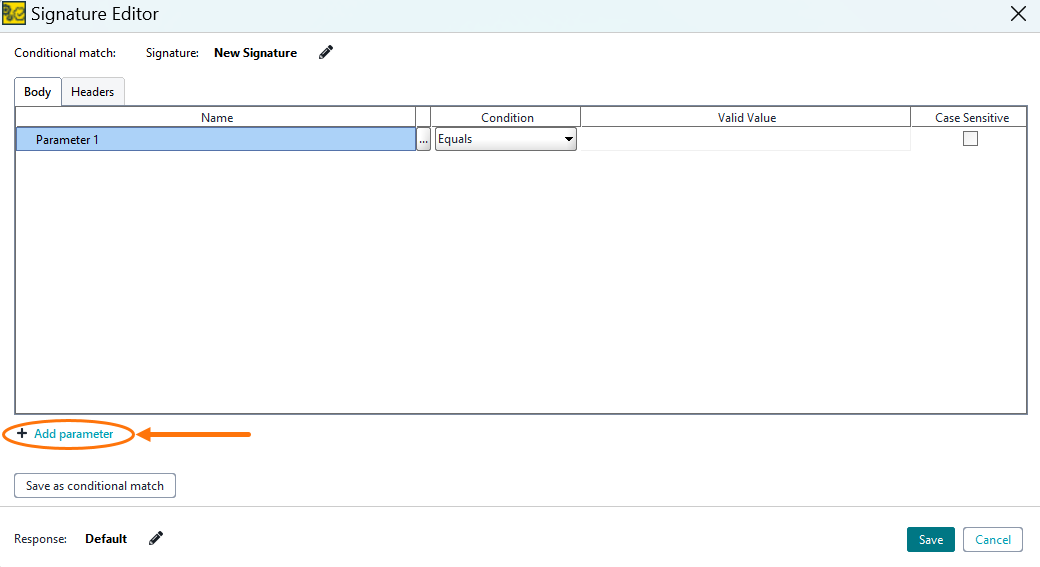The height and width of the screenshot is (567, 1040).
Task: Open the ellipsis browse button for Parameter 1
Action: pyautogui.click(x=423, y=139)
